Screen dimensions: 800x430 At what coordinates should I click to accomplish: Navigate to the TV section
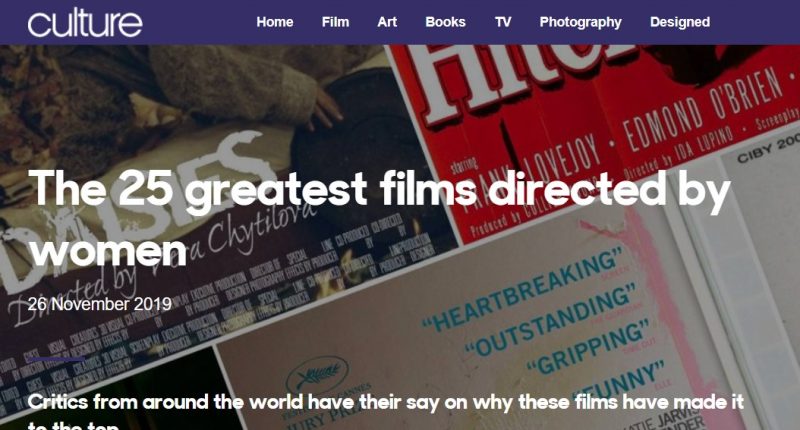(x=503, y=22)
